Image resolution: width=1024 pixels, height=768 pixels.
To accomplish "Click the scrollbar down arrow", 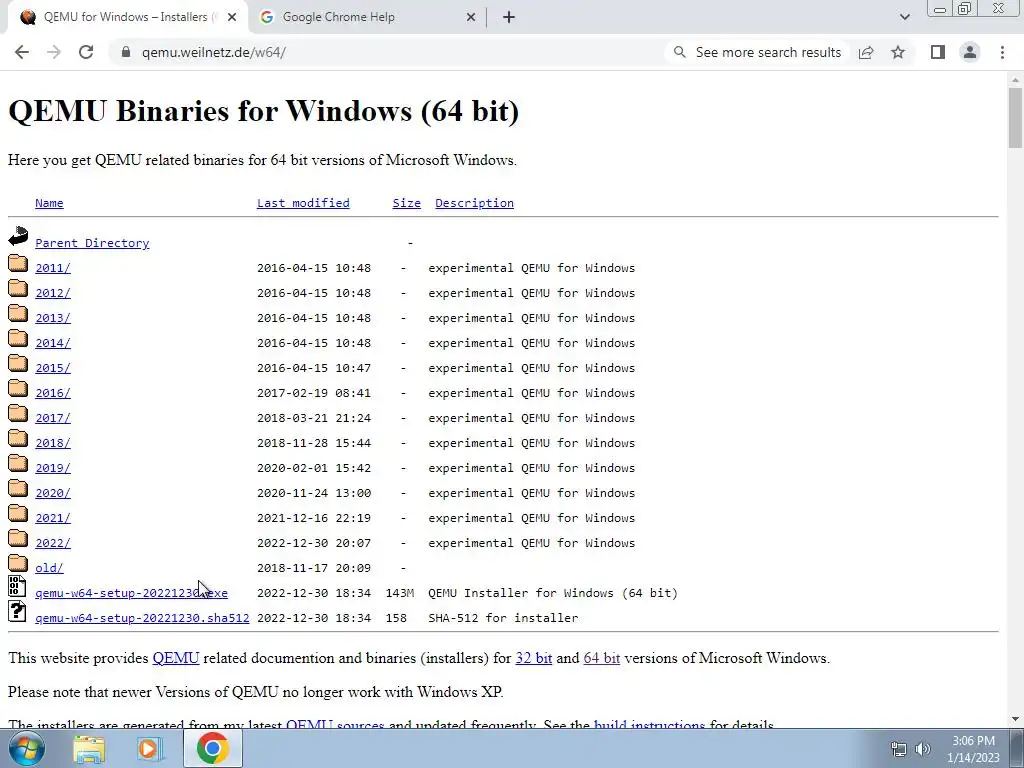I will coord(1015,720).
